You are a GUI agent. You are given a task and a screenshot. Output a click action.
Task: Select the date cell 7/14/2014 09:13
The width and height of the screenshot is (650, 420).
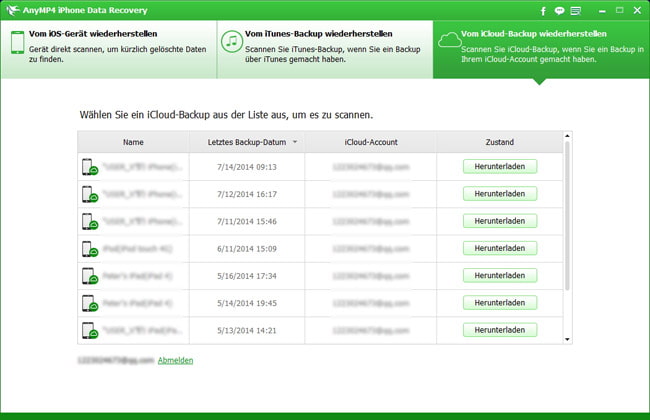(x=247, y=167)
